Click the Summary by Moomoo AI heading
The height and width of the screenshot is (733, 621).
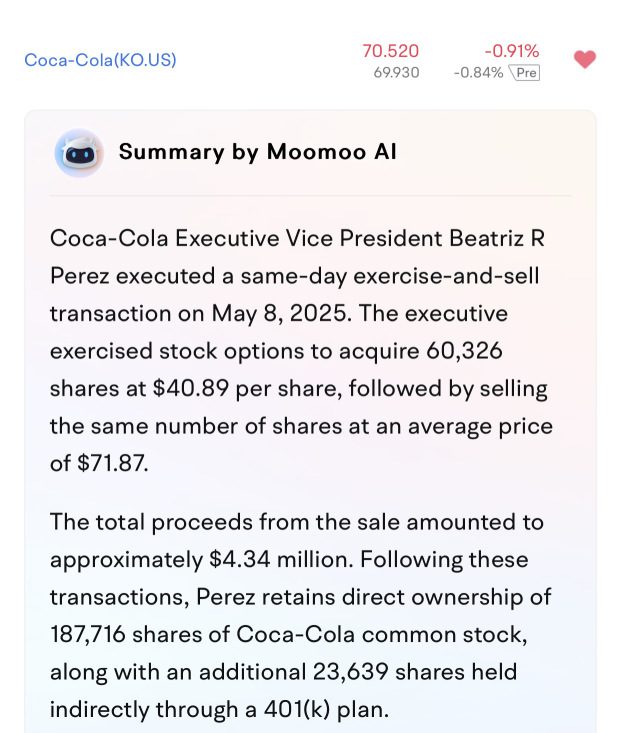[x=258, y=152]
